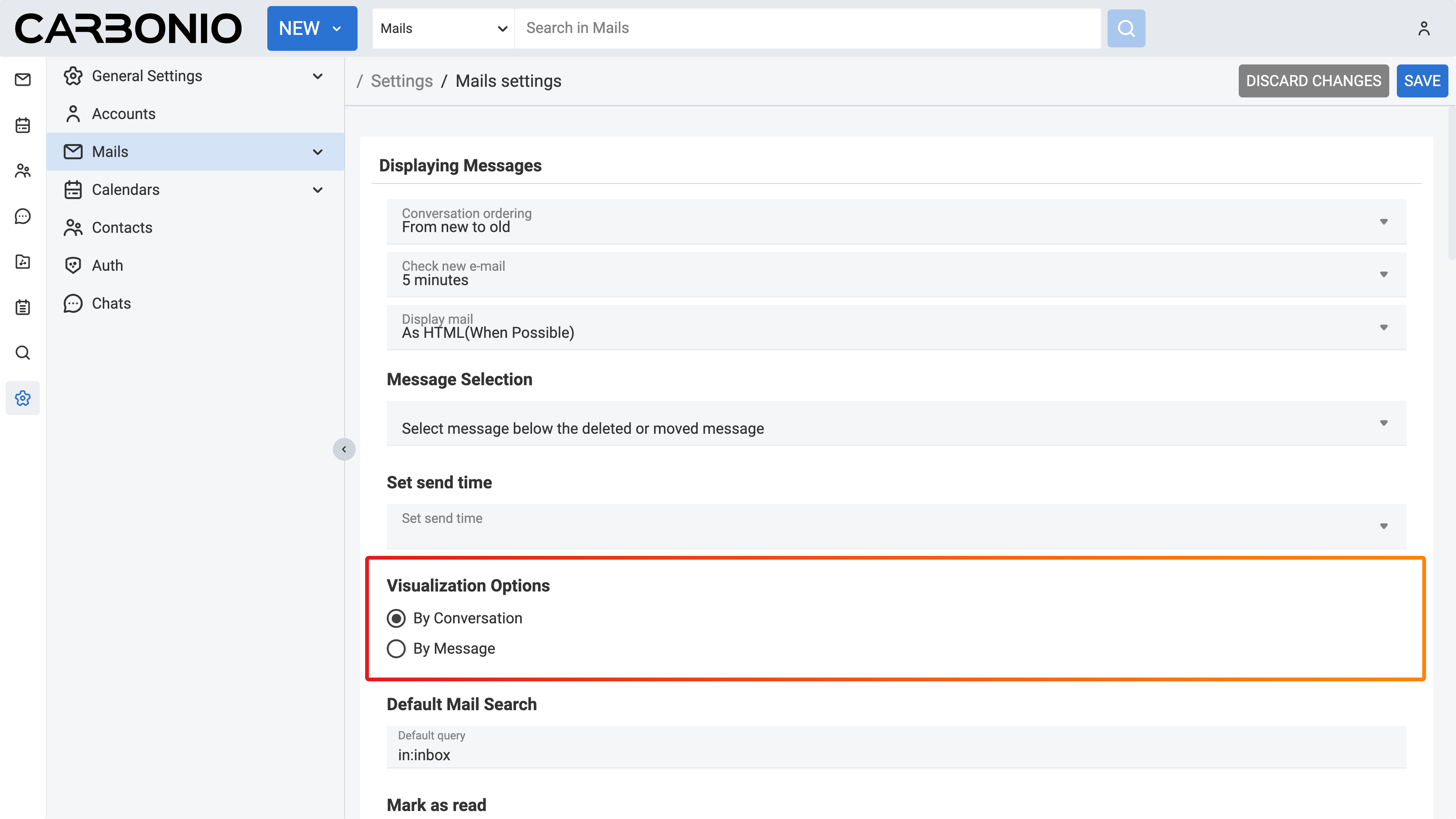The height and width of the screenshot is (819, 1456).
Task: Expand the Display mail dropdown
Action: pos(896,327)
